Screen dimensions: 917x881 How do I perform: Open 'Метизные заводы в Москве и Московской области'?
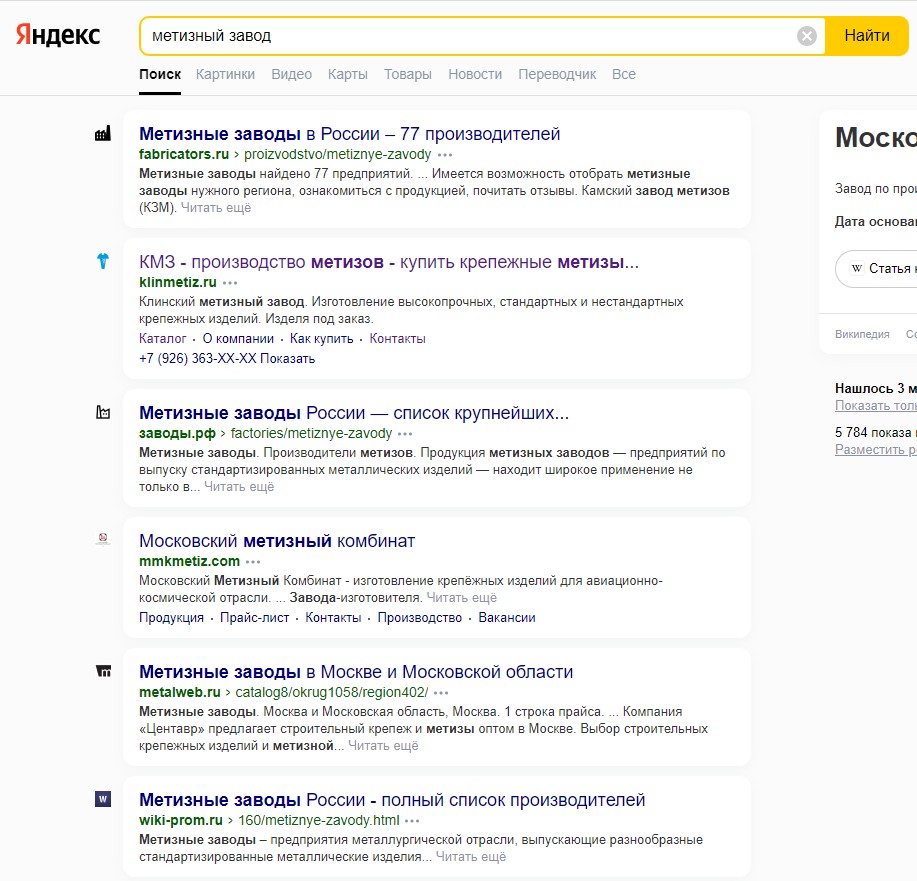[x=356, y=672]
